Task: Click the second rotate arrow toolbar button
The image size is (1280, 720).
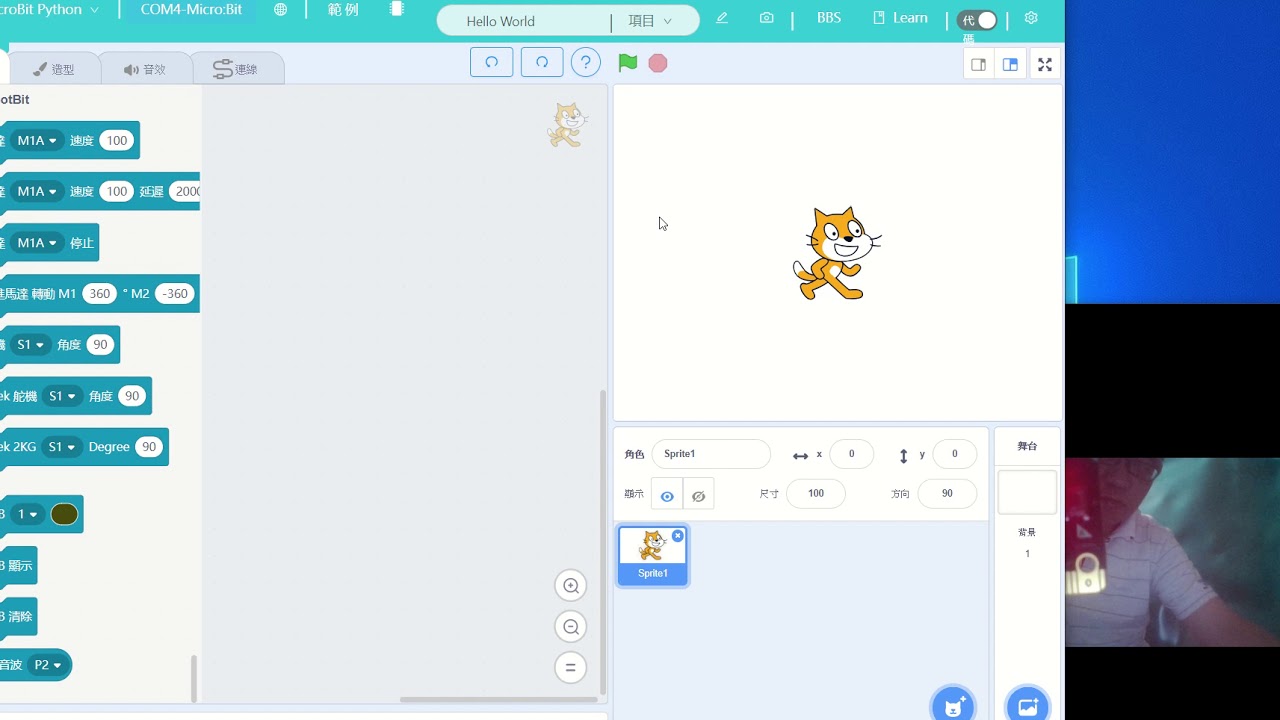Action: (x=542, y=62)
